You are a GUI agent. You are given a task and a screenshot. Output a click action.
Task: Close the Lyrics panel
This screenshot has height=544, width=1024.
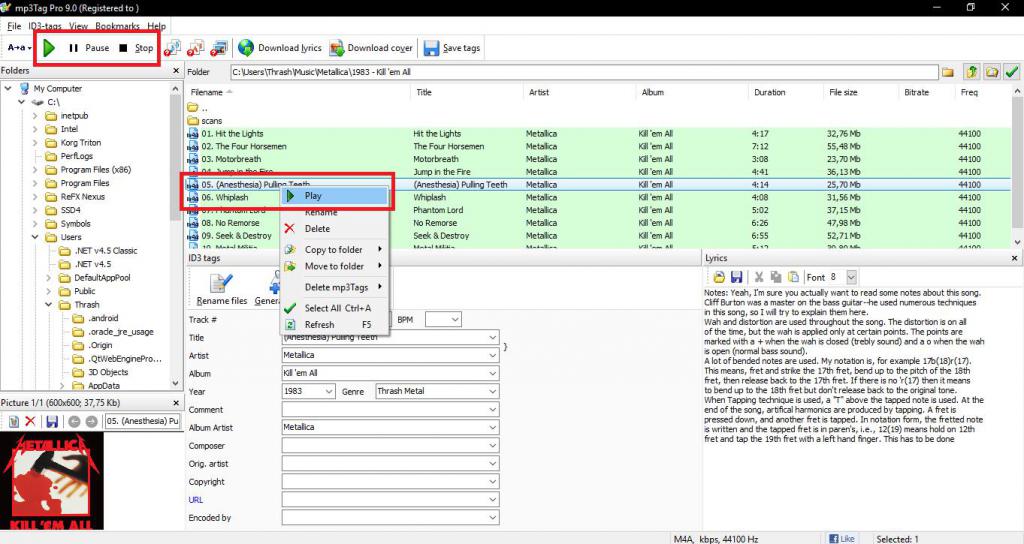coord(1014,258)
